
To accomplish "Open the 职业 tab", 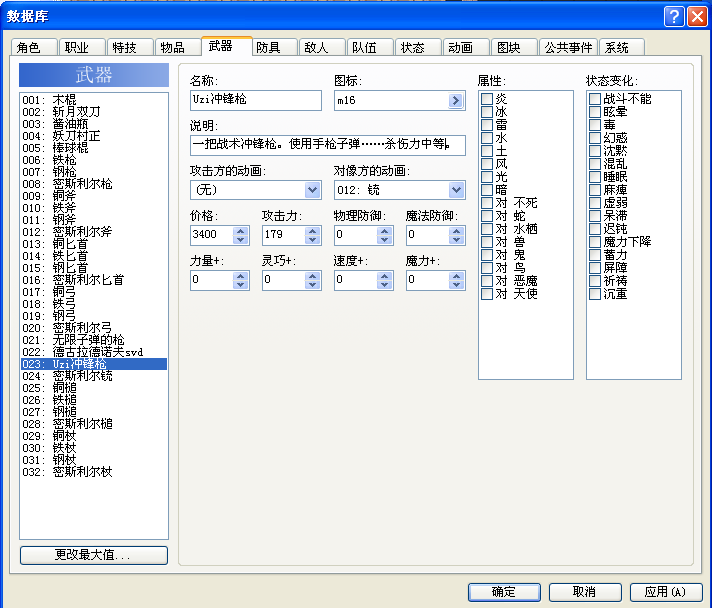I will [82, 47].
